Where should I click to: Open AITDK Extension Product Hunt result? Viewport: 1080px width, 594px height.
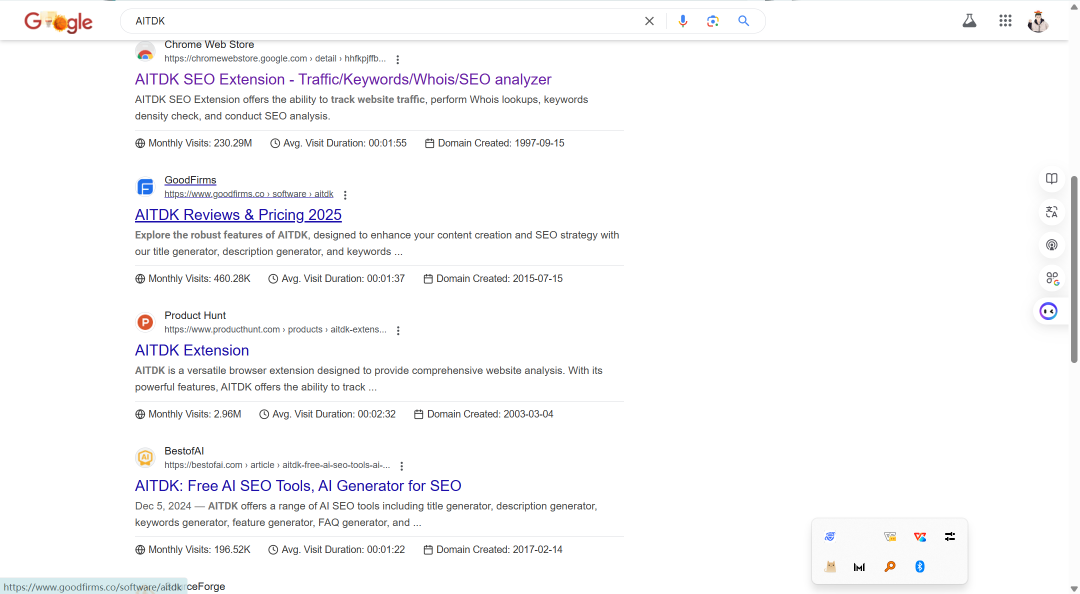click(191, 350)
